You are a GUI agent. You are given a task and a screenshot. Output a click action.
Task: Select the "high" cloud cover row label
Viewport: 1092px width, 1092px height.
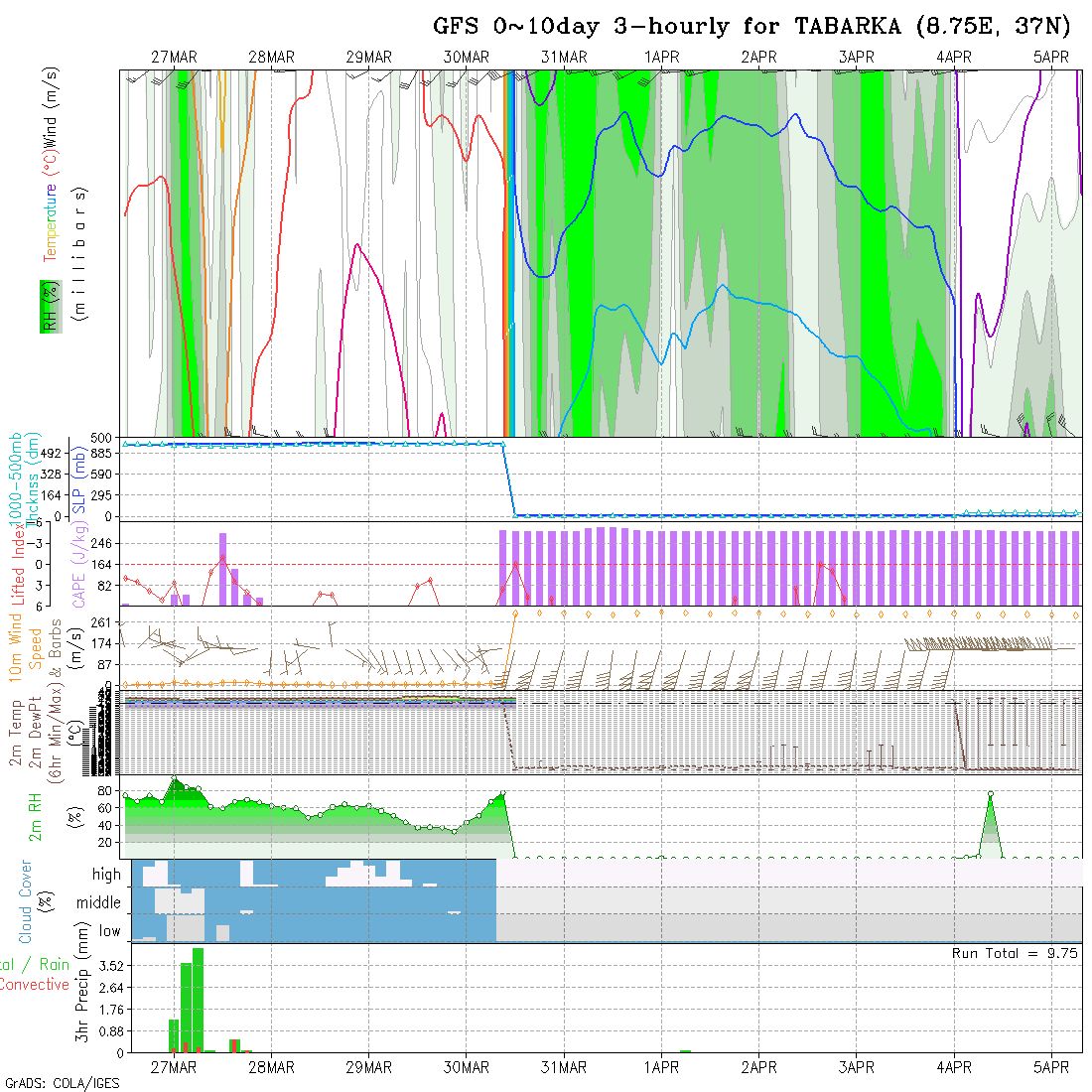106,875
